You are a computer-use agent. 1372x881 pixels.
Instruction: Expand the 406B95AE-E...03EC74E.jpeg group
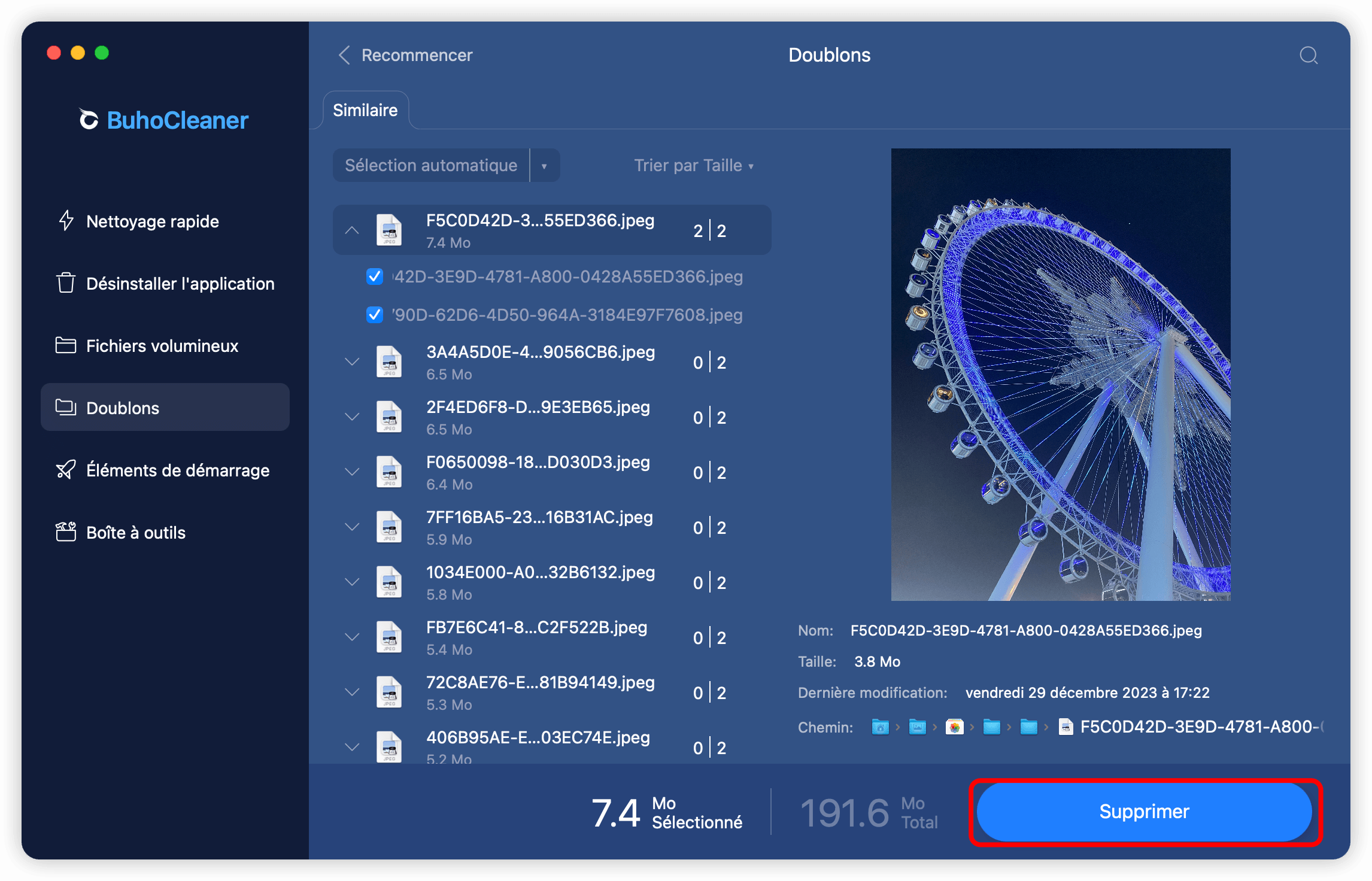coord(352,748)
